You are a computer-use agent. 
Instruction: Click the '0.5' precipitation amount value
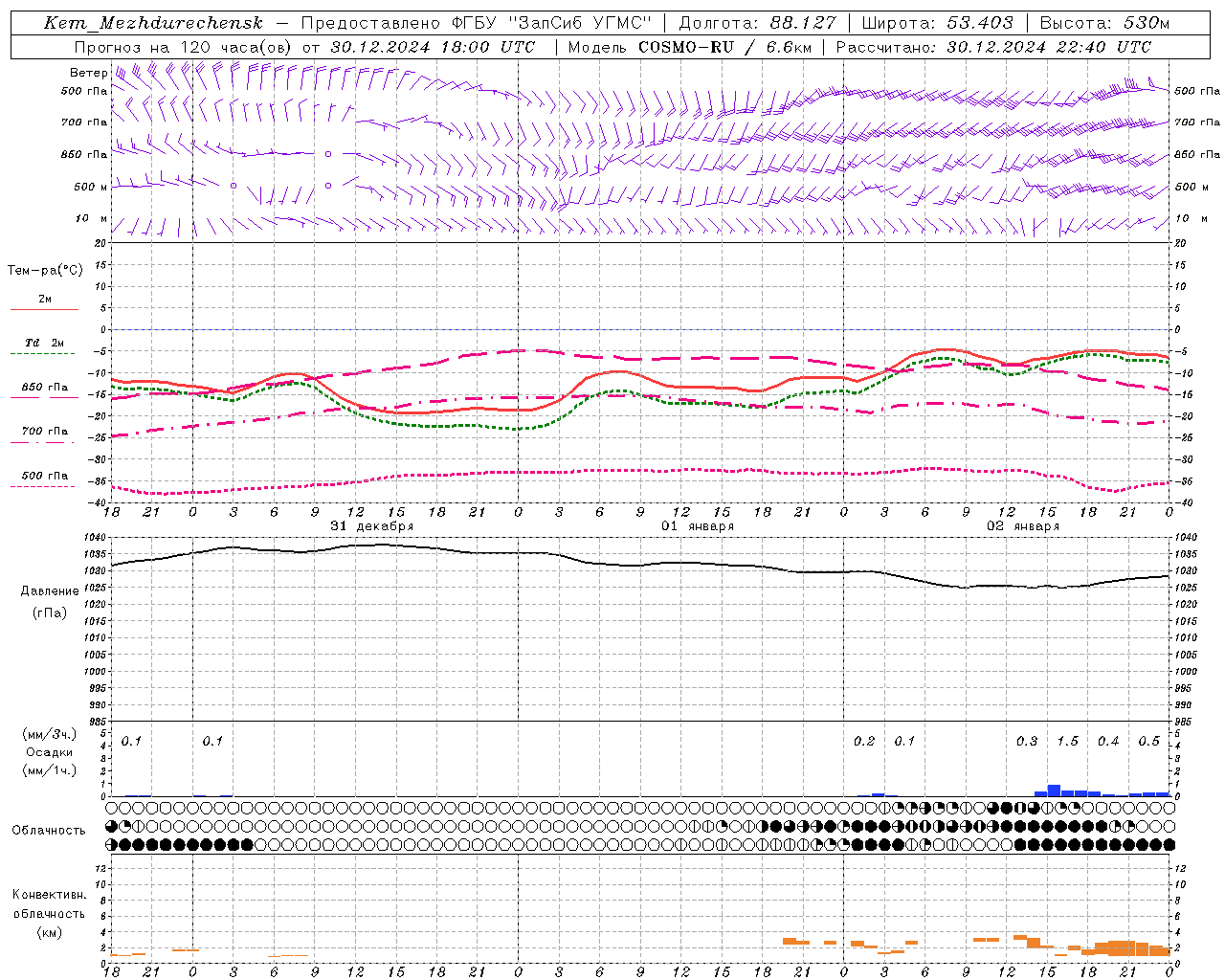[x=1149, y=742]
